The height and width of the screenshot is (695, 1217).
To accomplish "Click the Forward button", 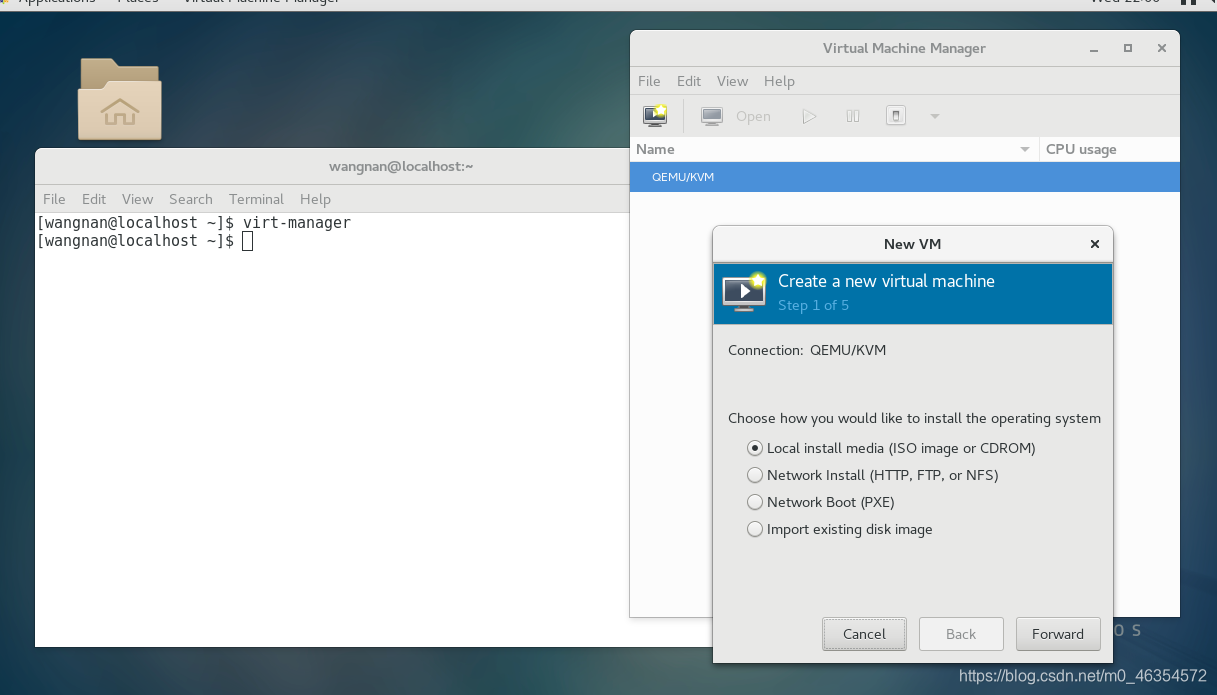I will pyautogui.click(x=1058, y=634).
